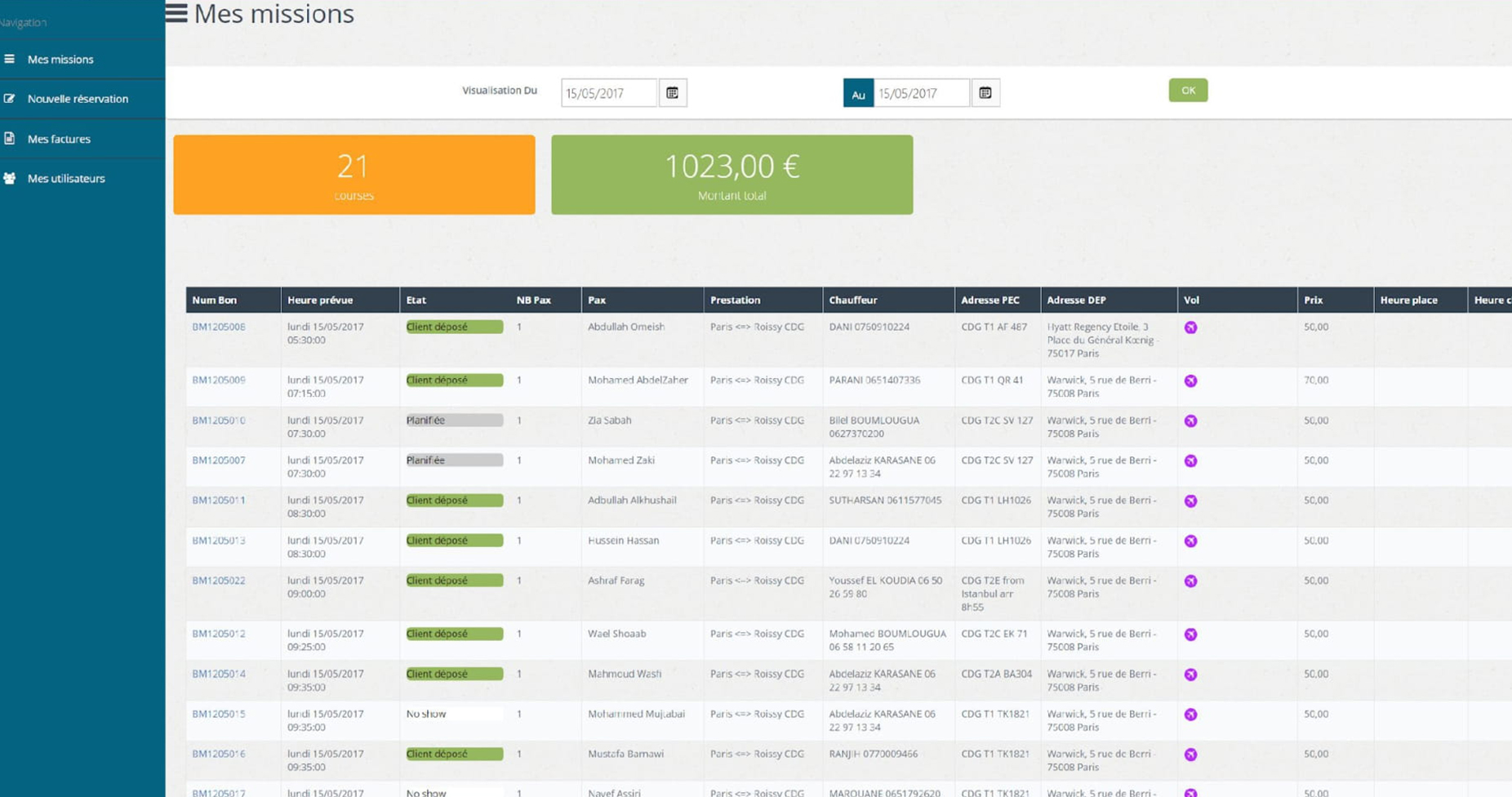The height and width of the screenshot is (797, 1512).
Task: Go to Nouvelle réservation in sidebar
Action: (x=78, y=99)
